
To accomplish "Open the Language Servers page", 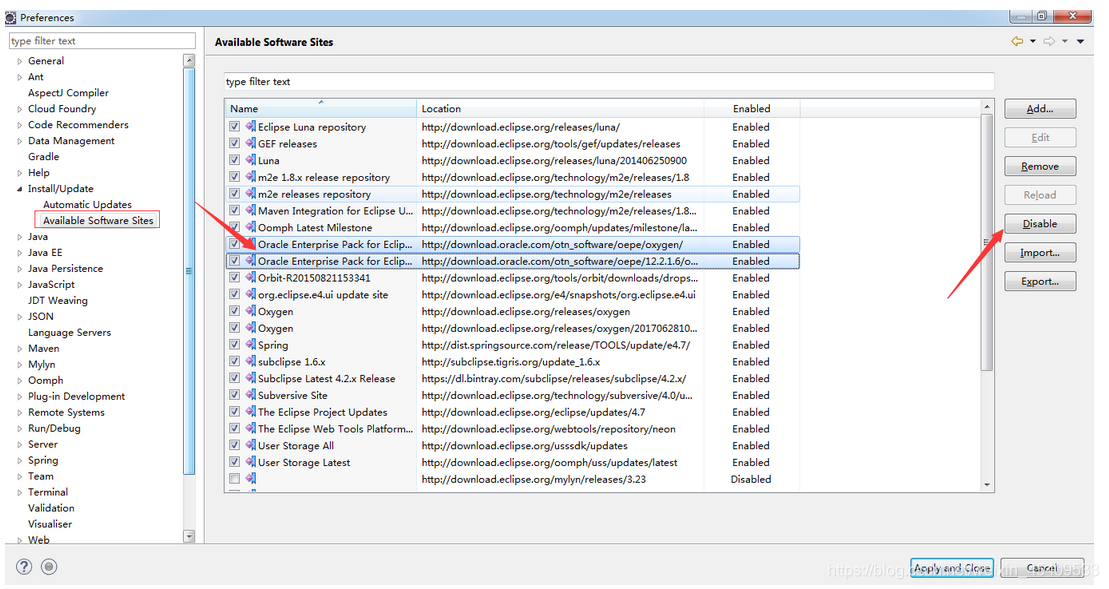I will [69, 332].
